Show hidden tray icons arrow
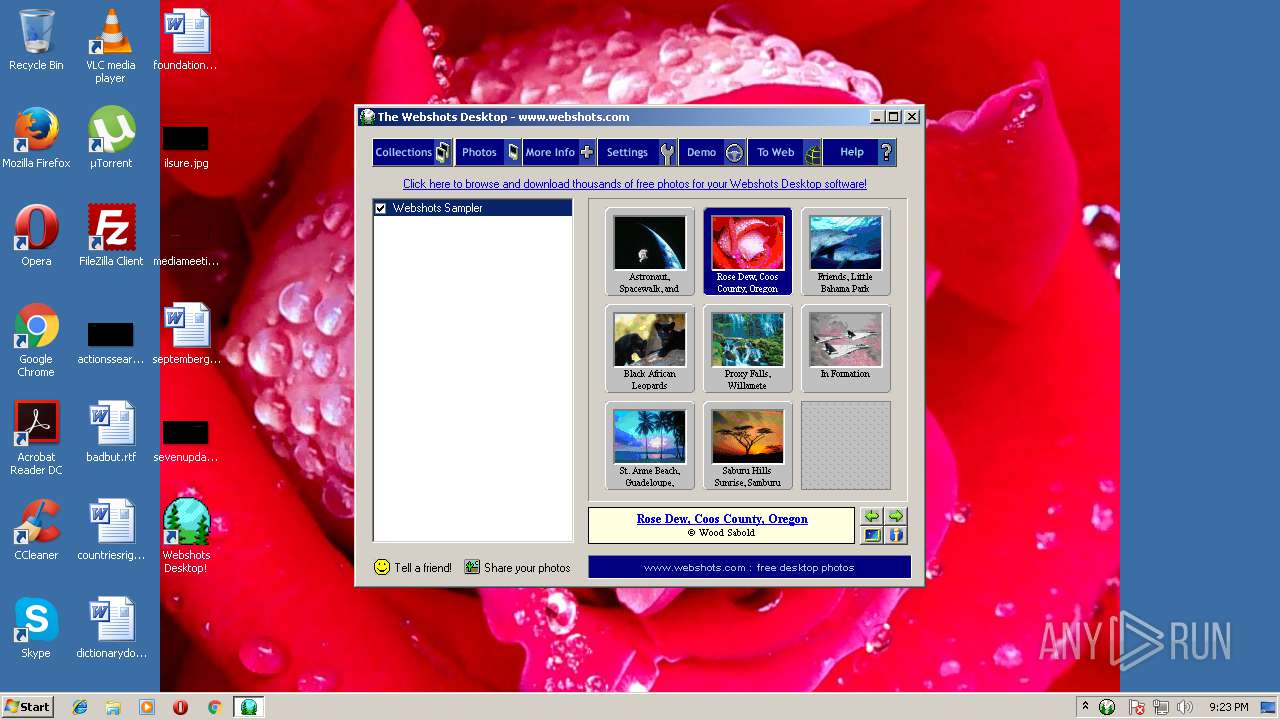1280x720 pixels. [1085, 707]
